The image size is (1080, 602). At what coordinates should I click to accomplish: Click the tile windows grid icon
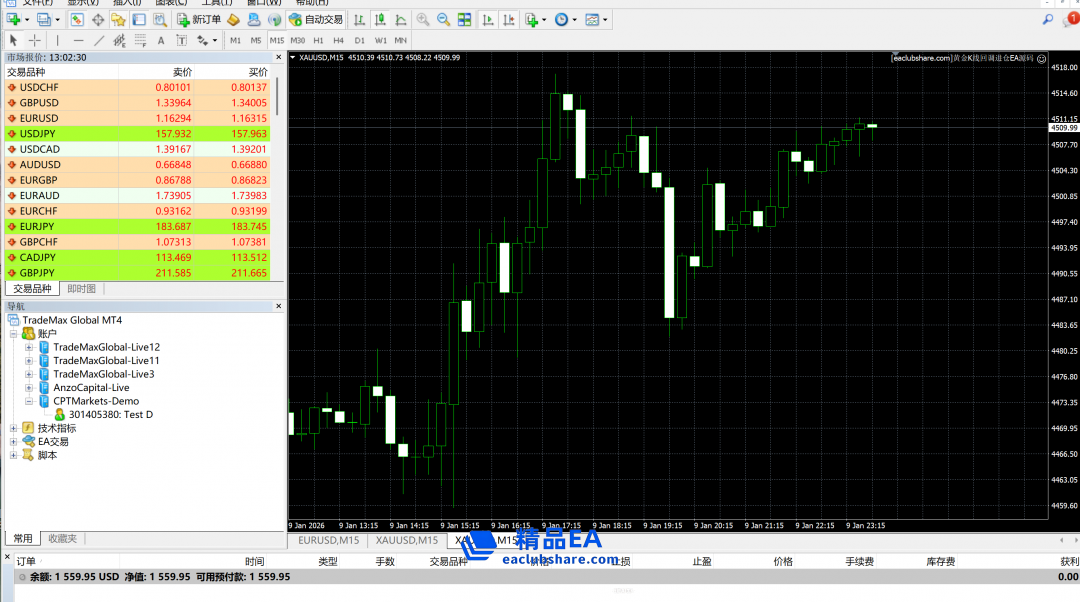464,19
